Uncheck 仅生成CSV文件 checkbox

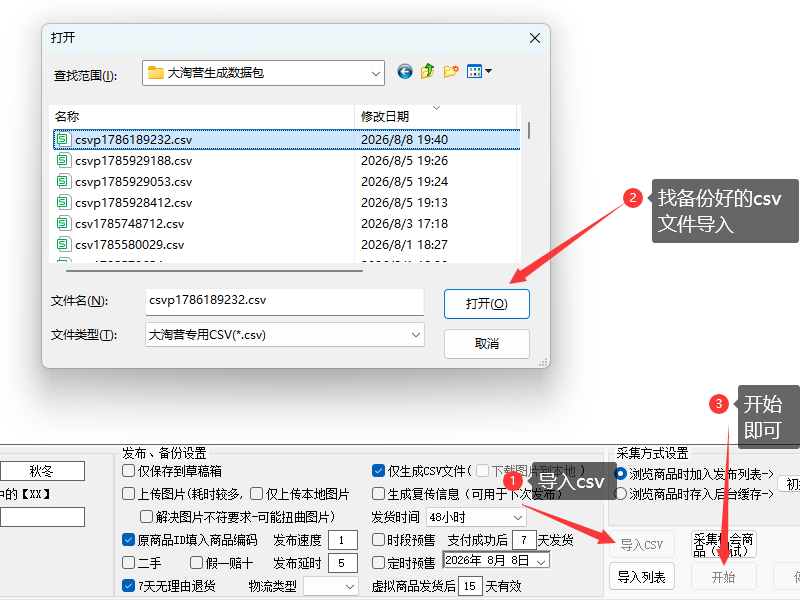click(x=378, y=470)
